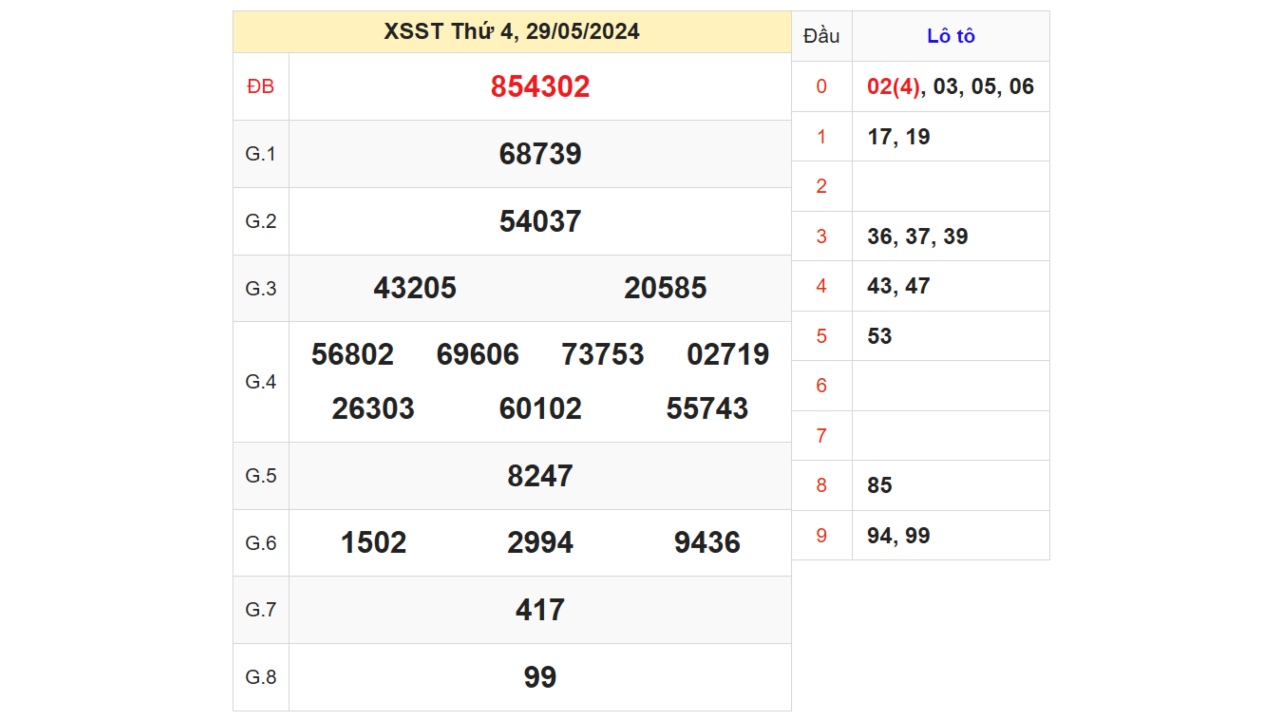This screenshot has width=1280, height=720.
Task: Select loto entry 17, 19
Action: pos(899,137)
